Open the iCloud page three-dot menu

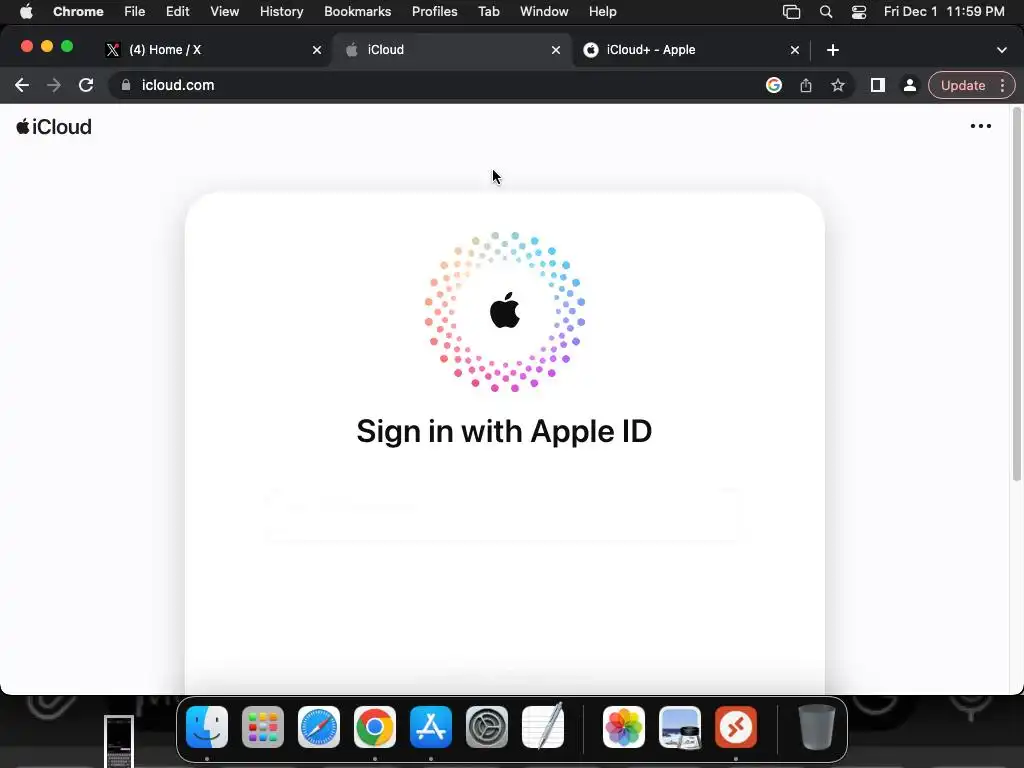click(x=980, y=126)
